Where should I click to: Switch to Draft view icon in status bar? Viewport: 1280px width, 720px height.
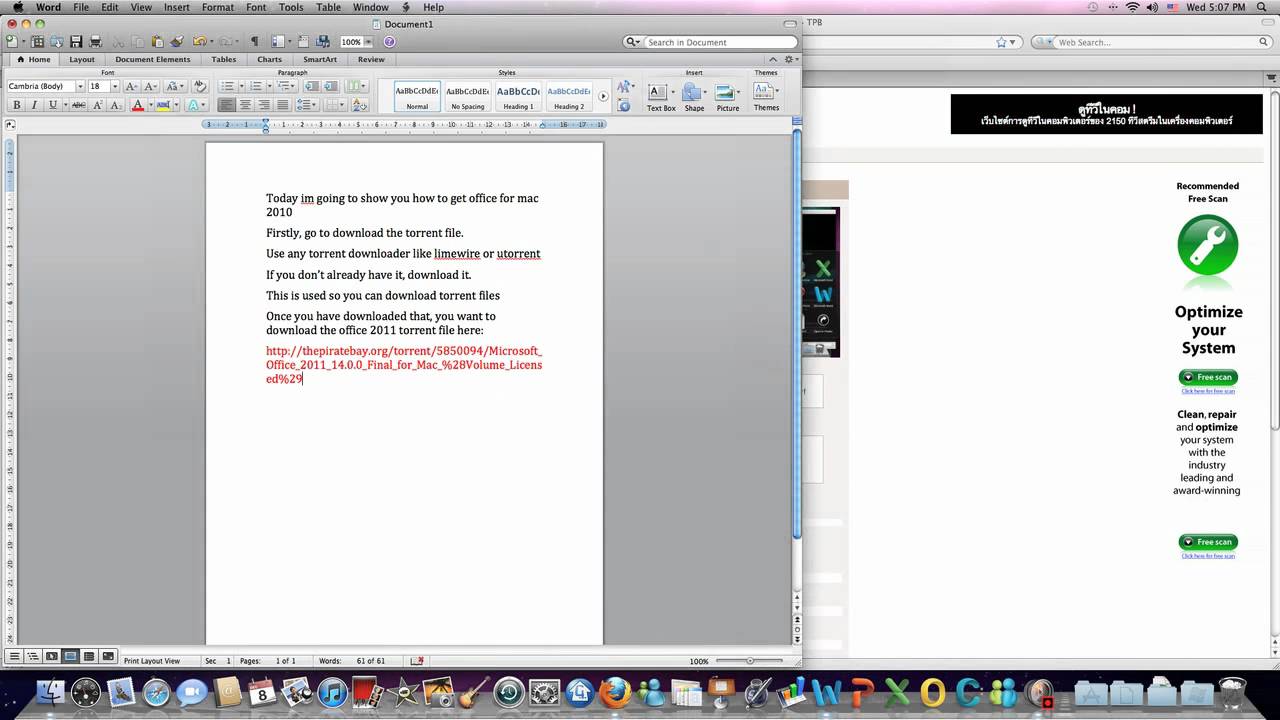(14, 656)
